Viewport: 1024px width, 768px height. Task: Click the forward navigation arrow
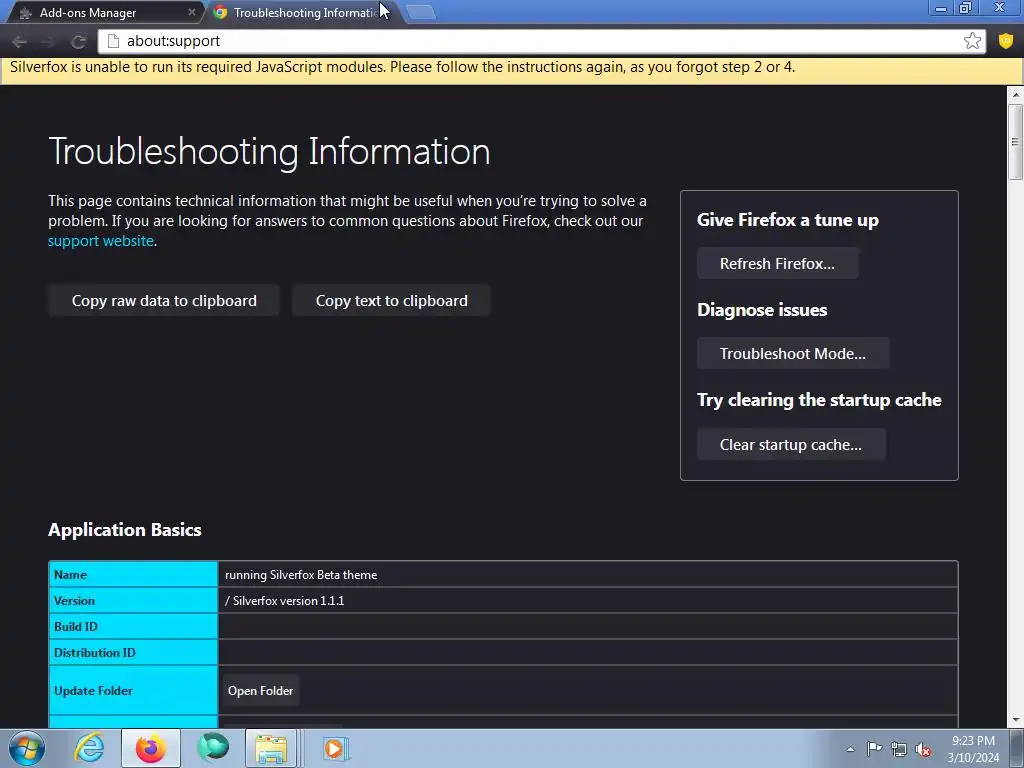click(x=48, y=42)
